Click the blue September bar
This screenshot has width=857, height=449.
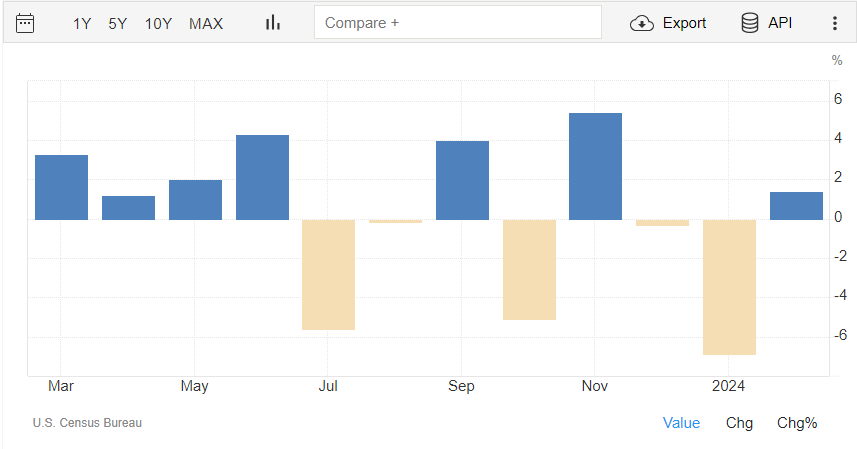pyautogui.click(x=462, y=180)
